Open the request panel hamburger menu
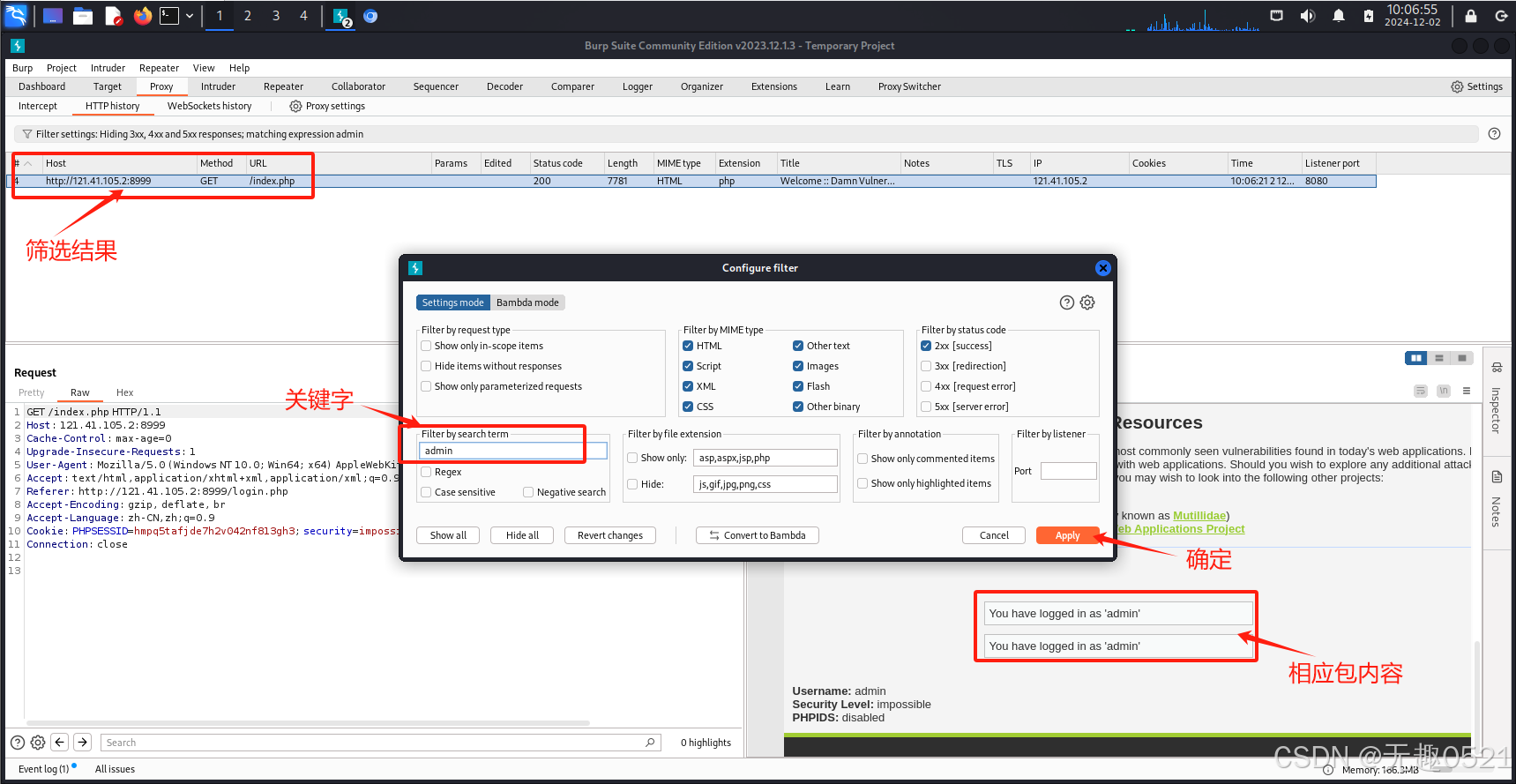1516x784 pixels. point(1467,391)
